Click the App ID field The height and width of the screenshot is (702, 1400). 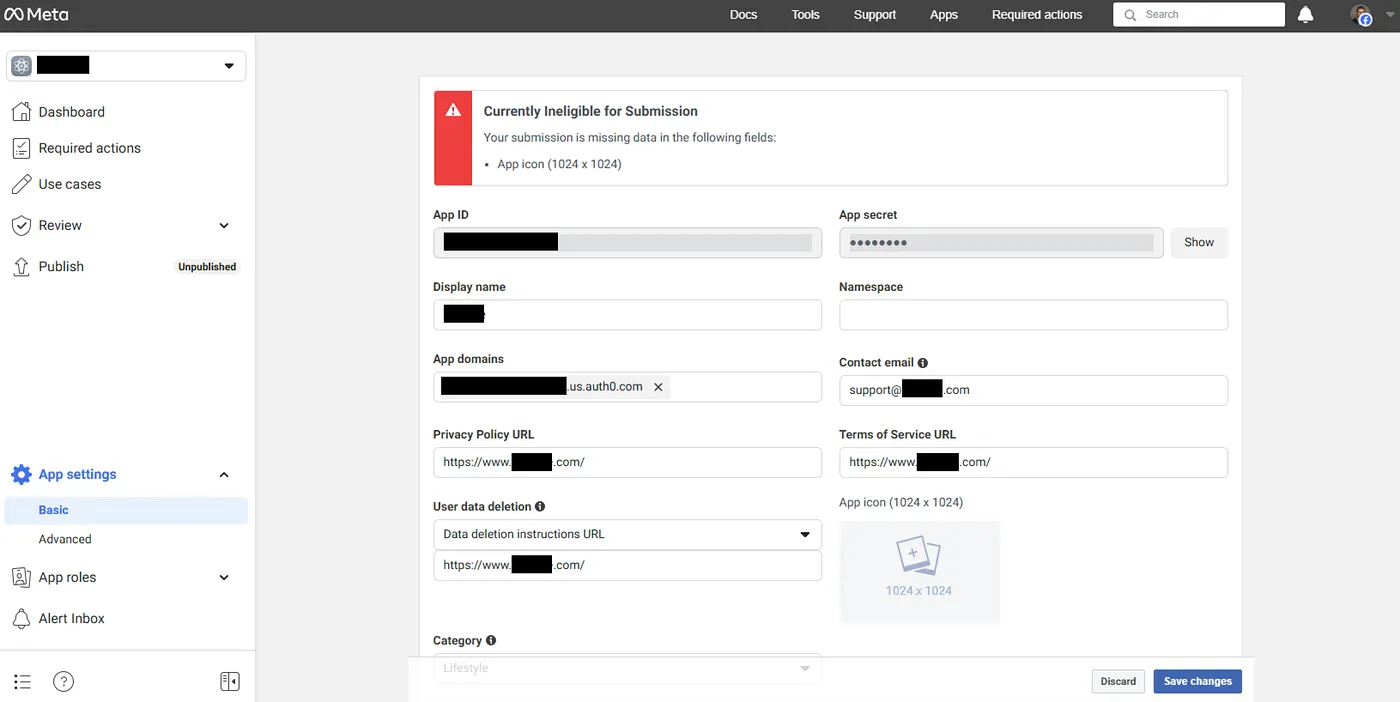[627, 242]
